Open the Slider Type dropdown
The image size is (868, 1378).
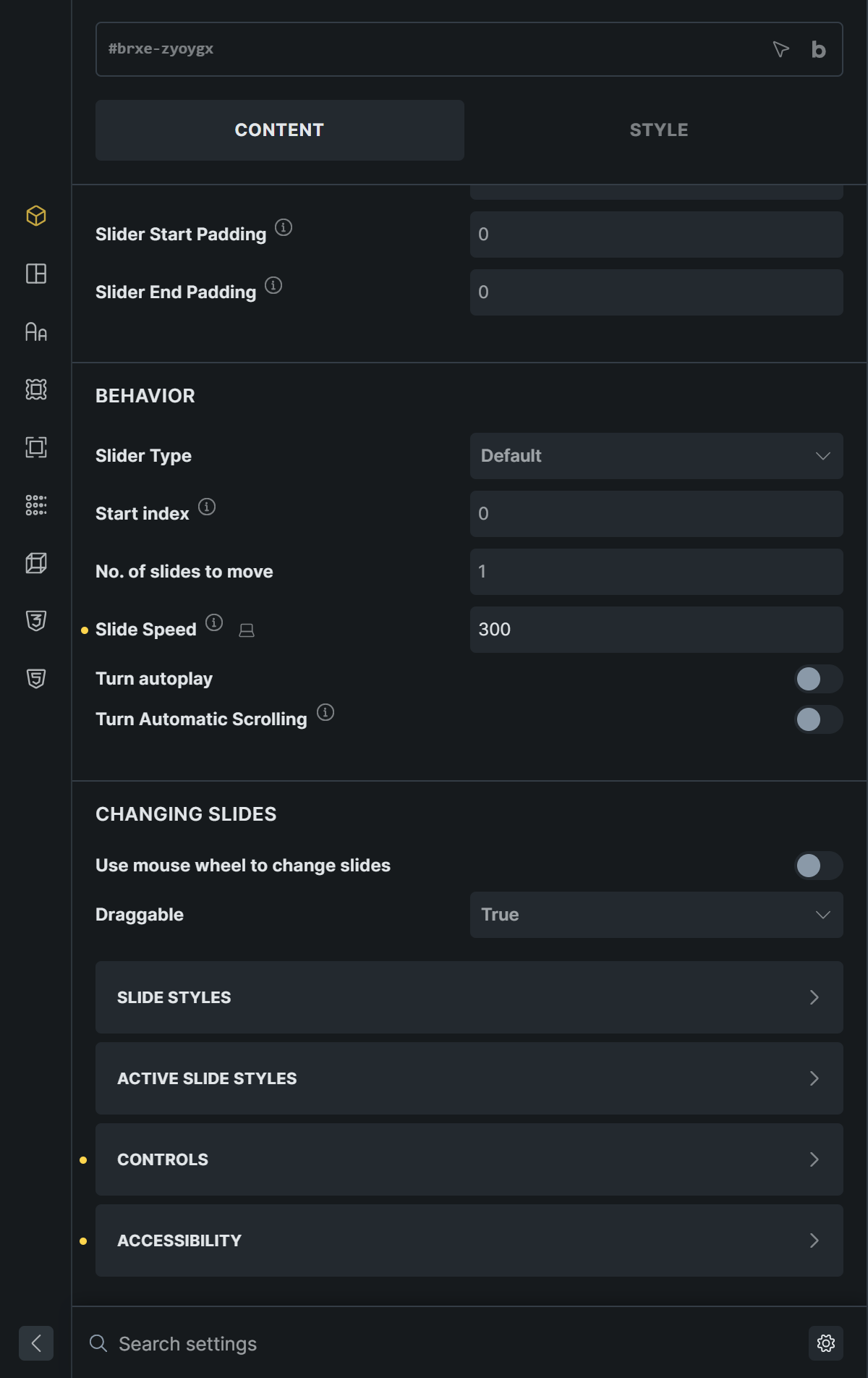(x=657, y=456)
